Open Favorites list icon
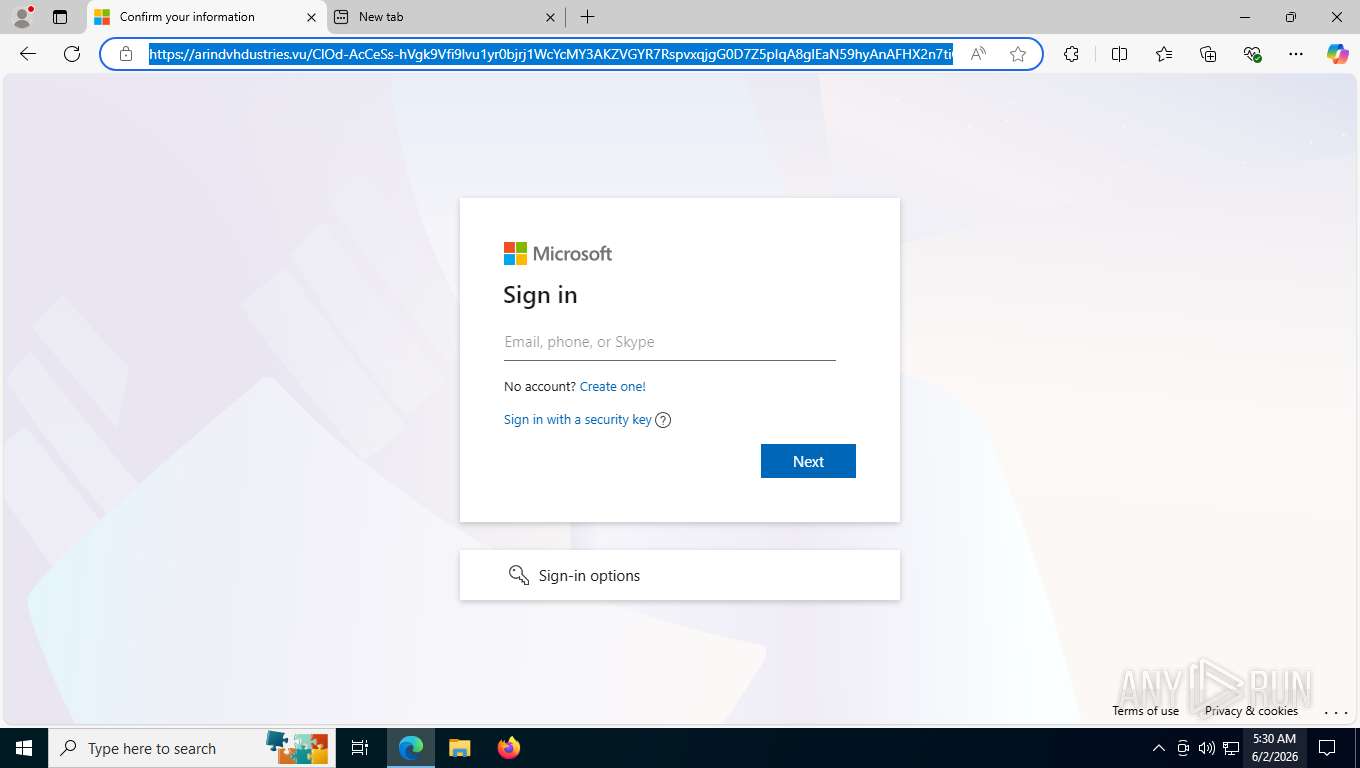The width and height of the screenshot is (1360, 768). 1164,54
